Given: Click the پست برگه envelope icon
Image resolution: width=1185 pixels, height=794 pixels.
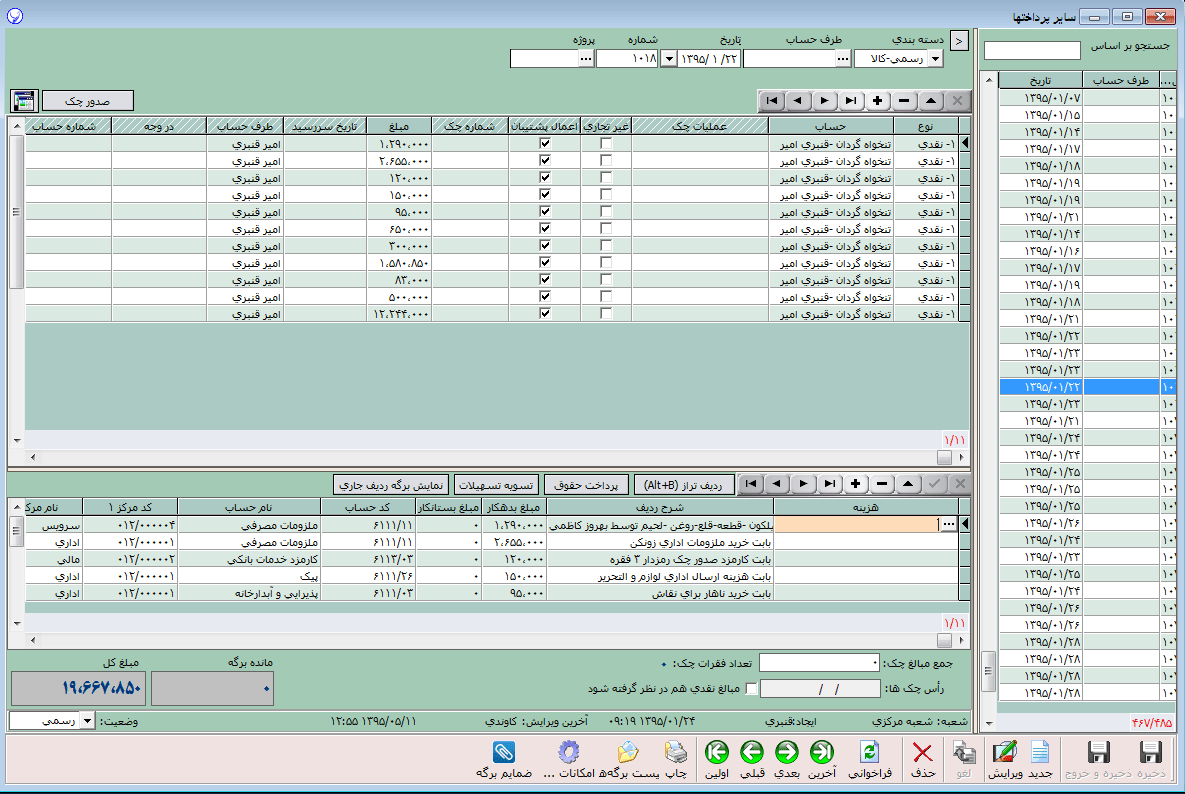Looking at the screenshot, I should pyautogui.click(x=627, y=752).
